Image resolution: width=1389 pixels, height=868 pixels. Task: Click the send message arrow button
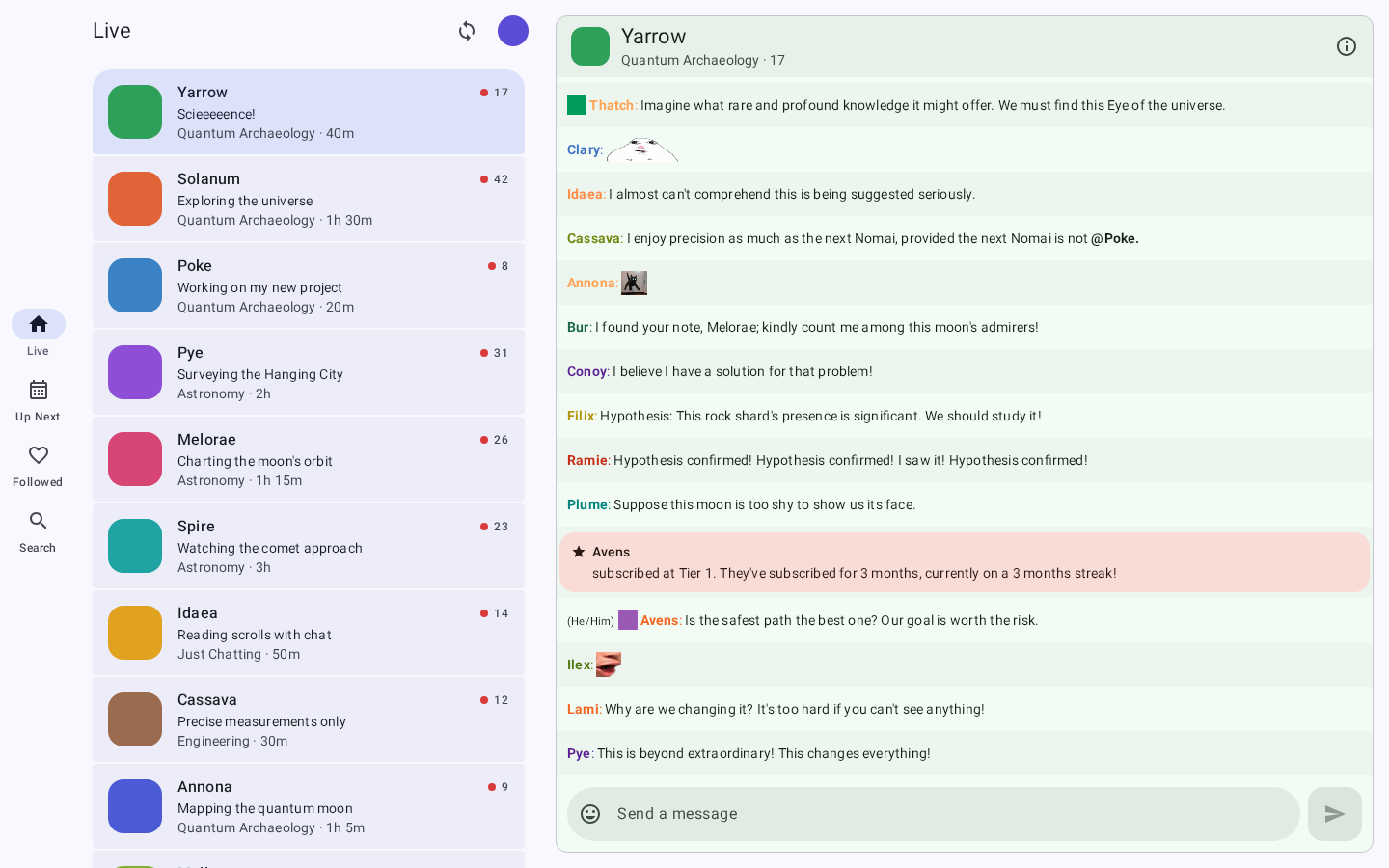coord(1335,814)
